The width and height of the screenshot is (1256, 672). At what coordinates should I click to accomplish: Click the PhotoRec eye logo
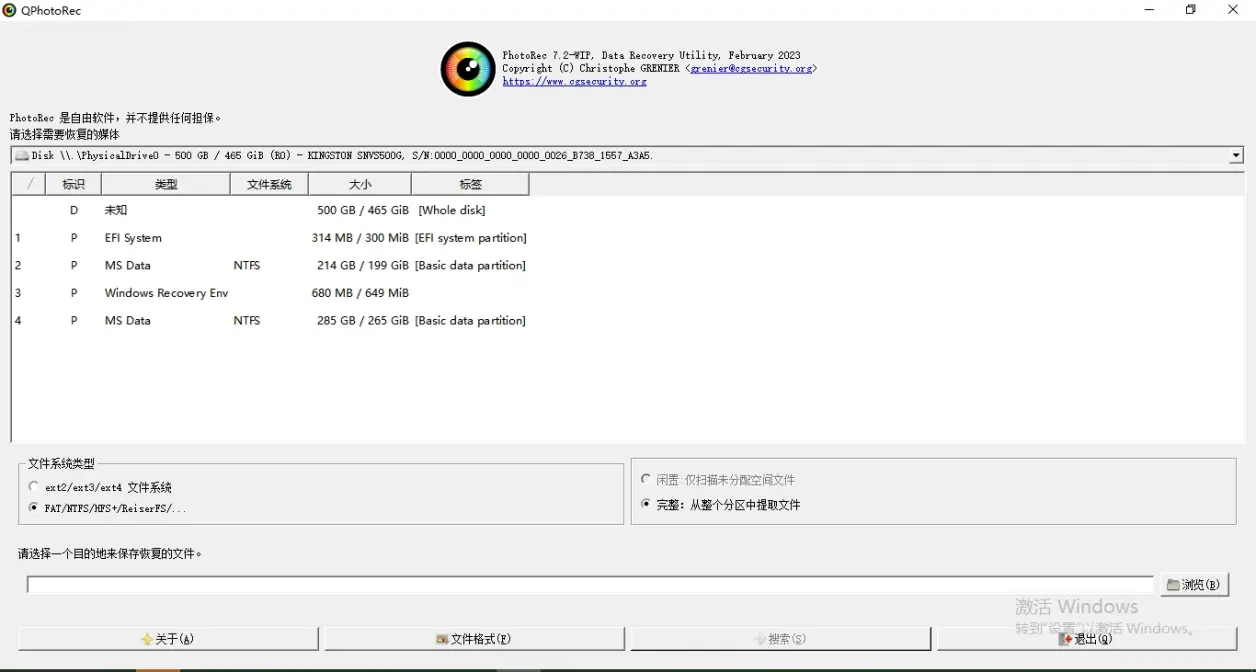(x=468, y=69)
